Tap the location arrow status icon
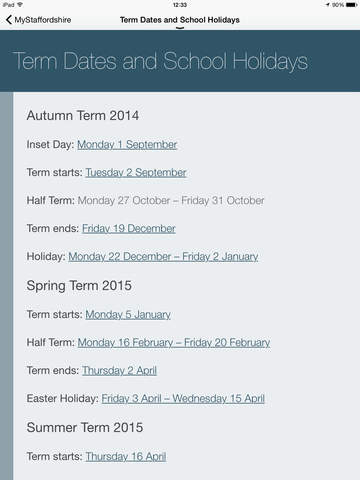 pyautogui.click(x=328, y=5)
